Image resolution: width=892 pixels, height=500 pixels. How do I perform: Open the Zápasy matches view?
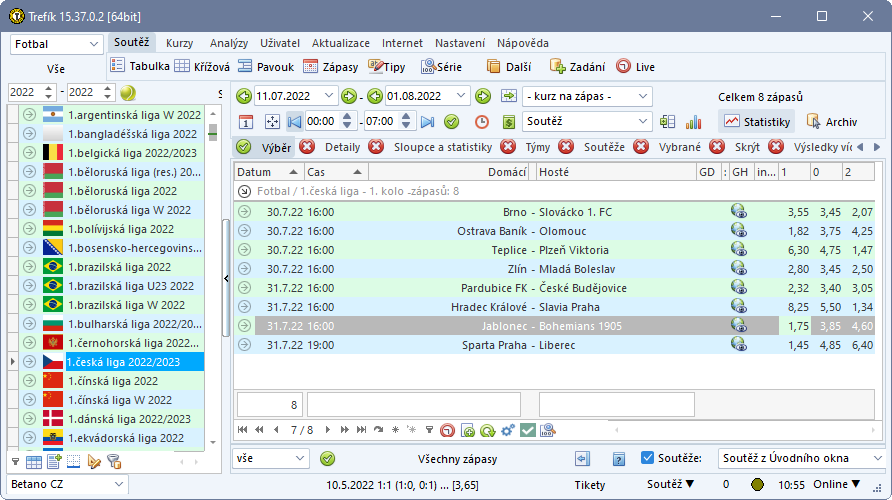(x=331, y=67)
